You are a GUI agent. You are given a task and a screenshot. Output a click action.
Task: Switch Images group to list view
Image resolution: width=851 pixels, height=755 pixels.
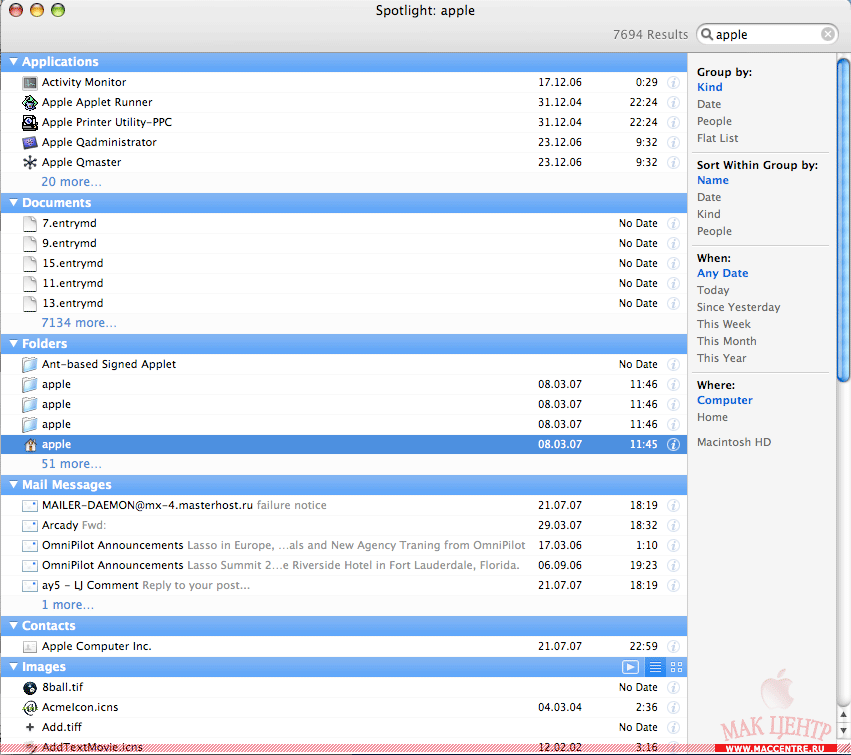(x=656, y=667)
